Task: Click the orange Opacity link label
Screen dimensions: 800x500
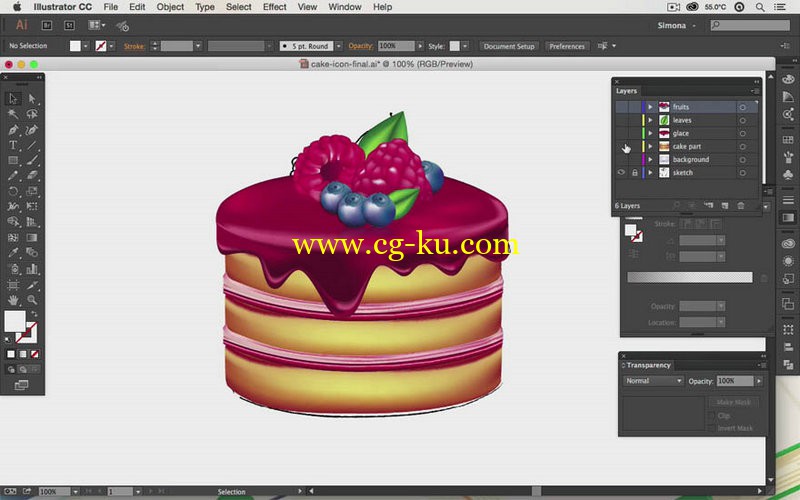Action: click(361, 46)
